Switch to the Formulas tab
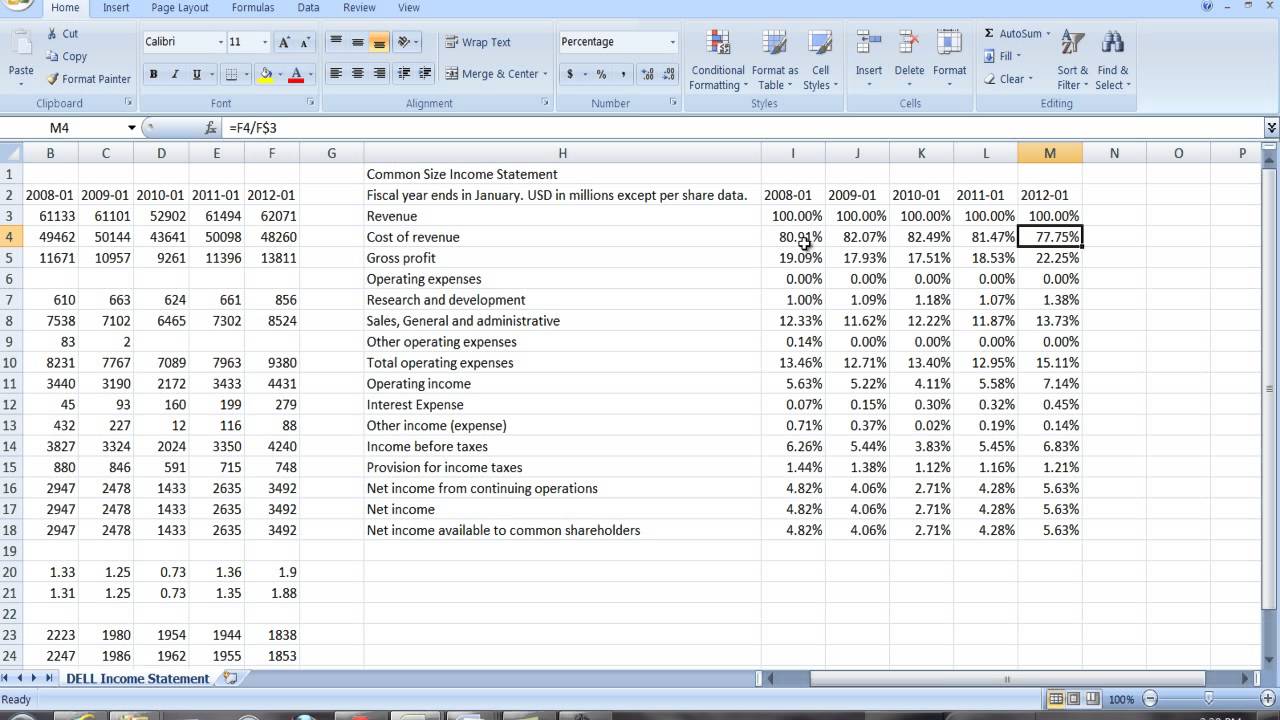This screenshot has height=720, width=1280. tap(253, 7)
